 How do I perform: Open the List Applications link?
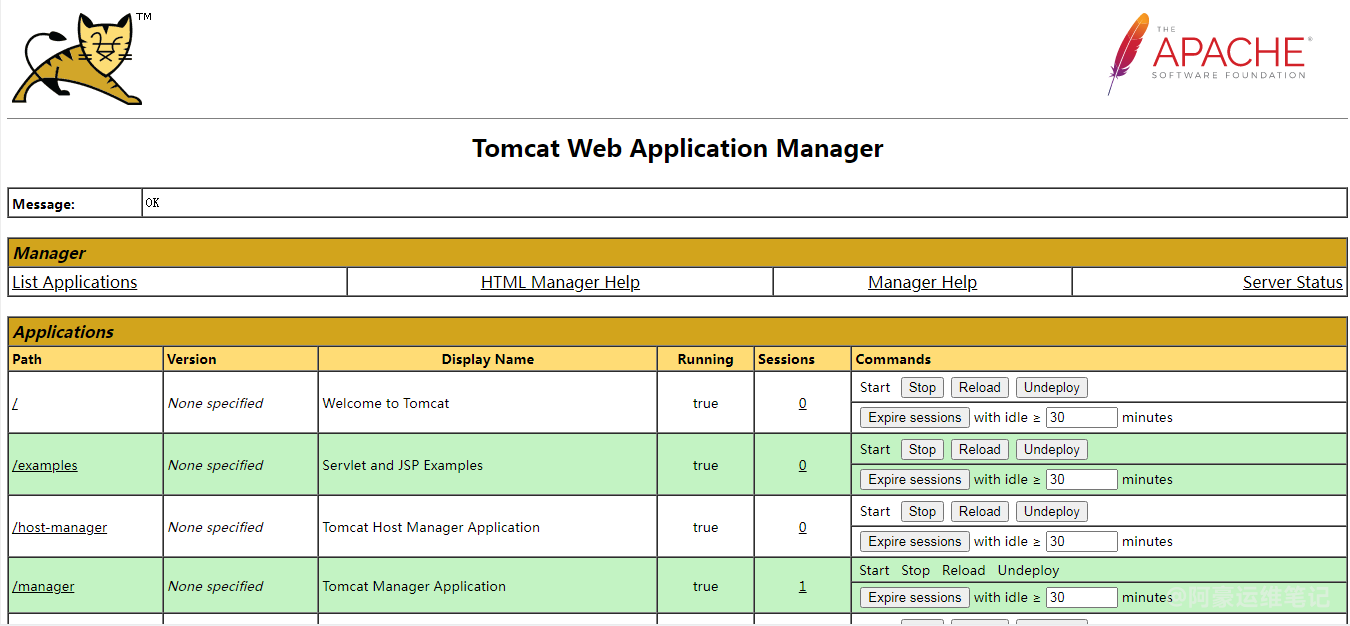point(75,282)
